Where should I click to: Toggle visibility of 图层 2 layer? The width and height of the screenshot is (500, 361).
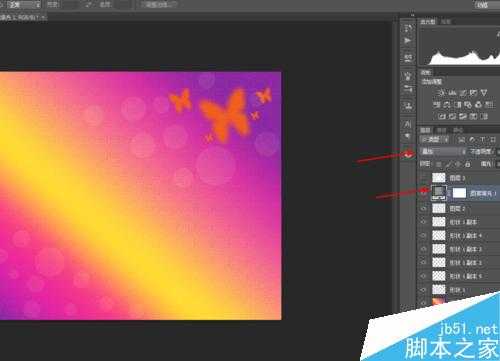pos(424,209)
